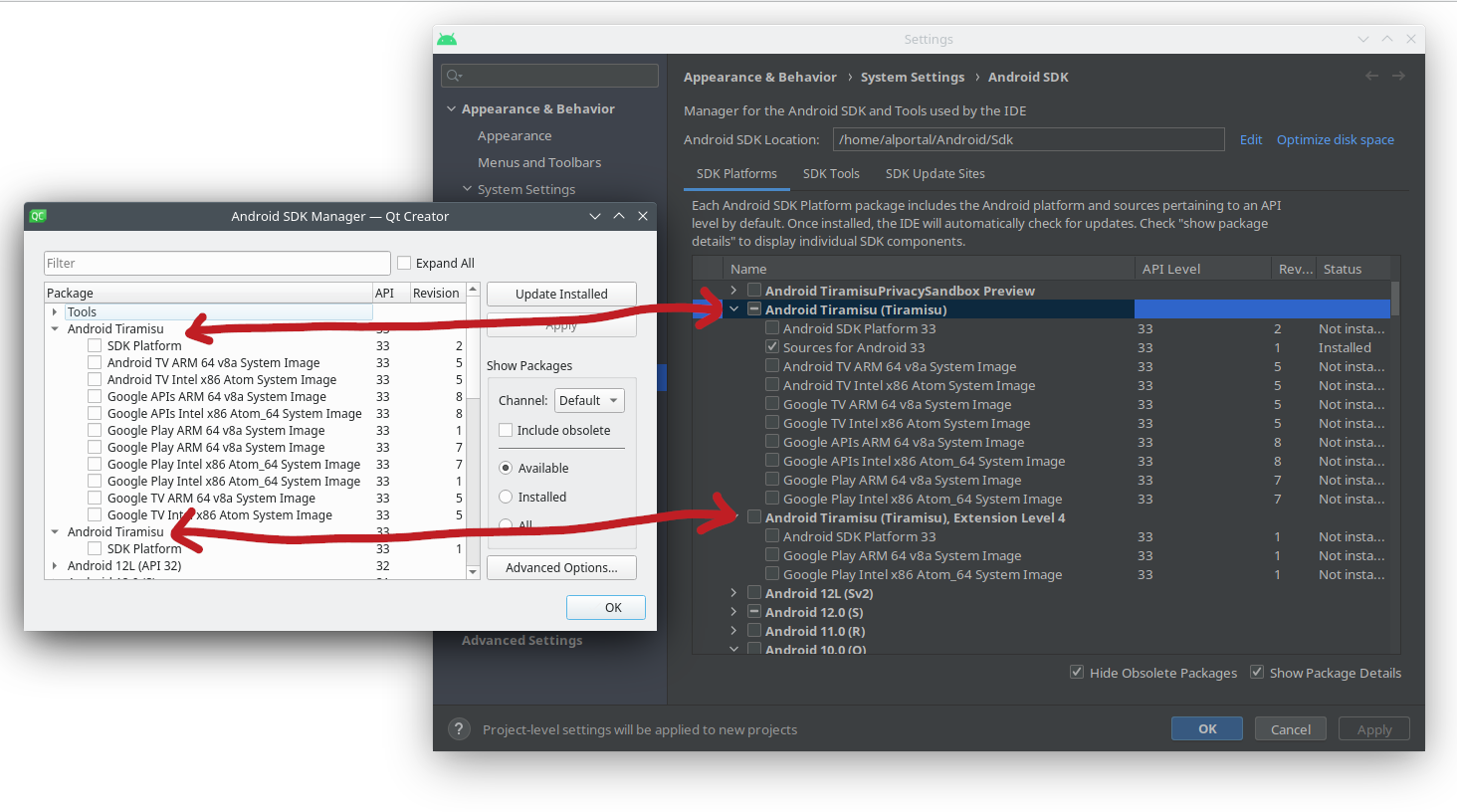Sort by the Status column header
This screenshot has height=812, width=1457.
(1353, 269)
